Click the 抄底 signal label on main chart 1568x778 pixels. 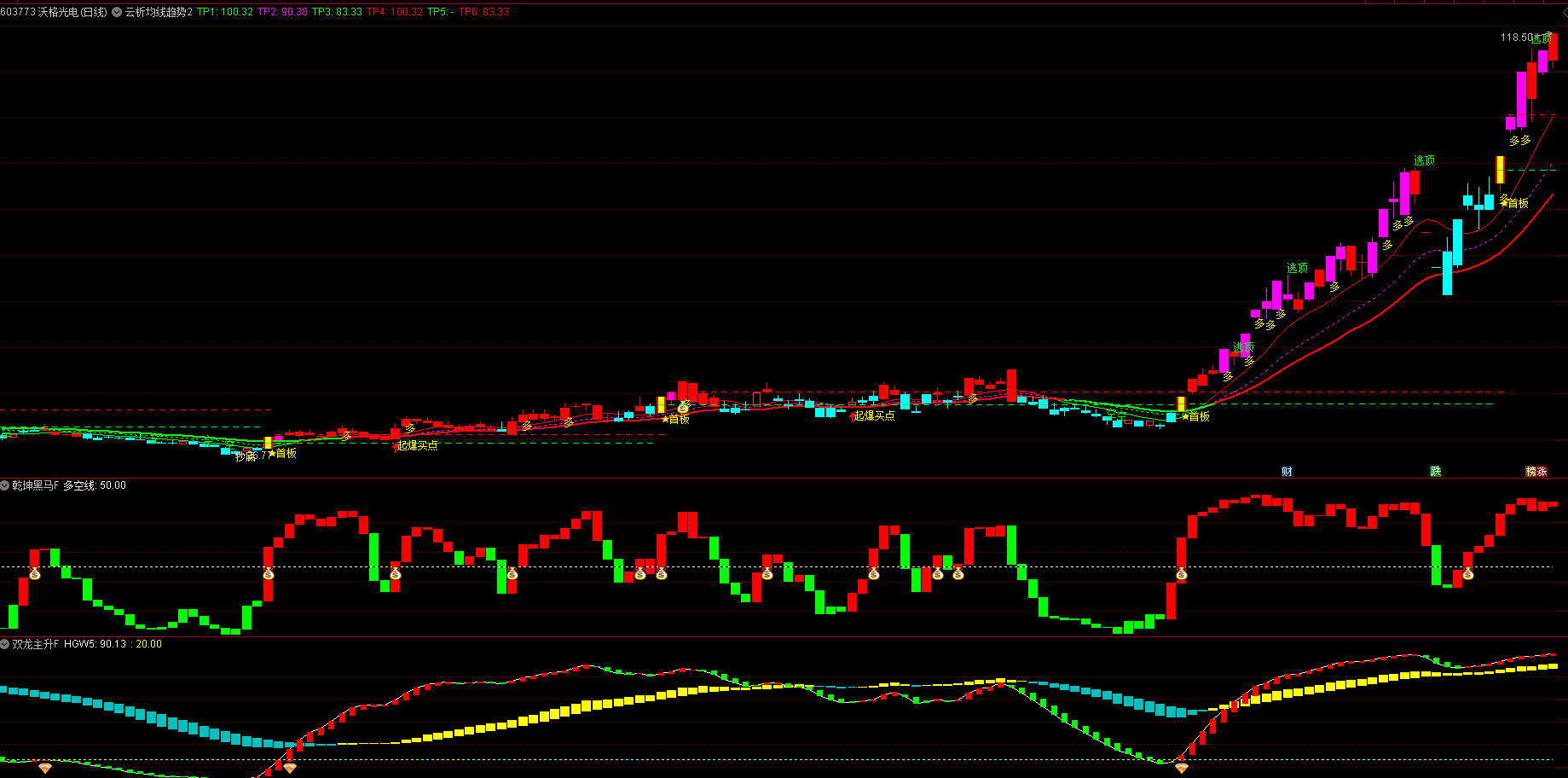[x=246, y=456]
